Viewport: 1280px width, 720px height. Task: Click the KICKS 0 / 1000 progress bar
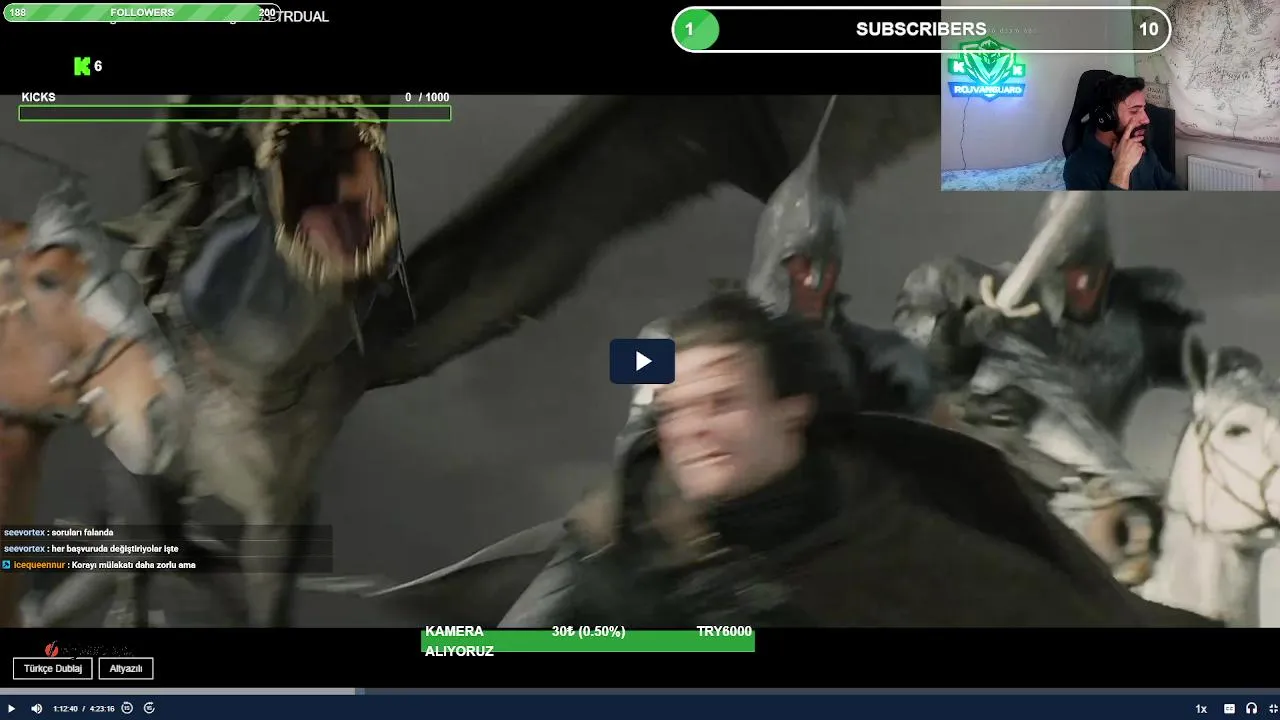[235, 113]
